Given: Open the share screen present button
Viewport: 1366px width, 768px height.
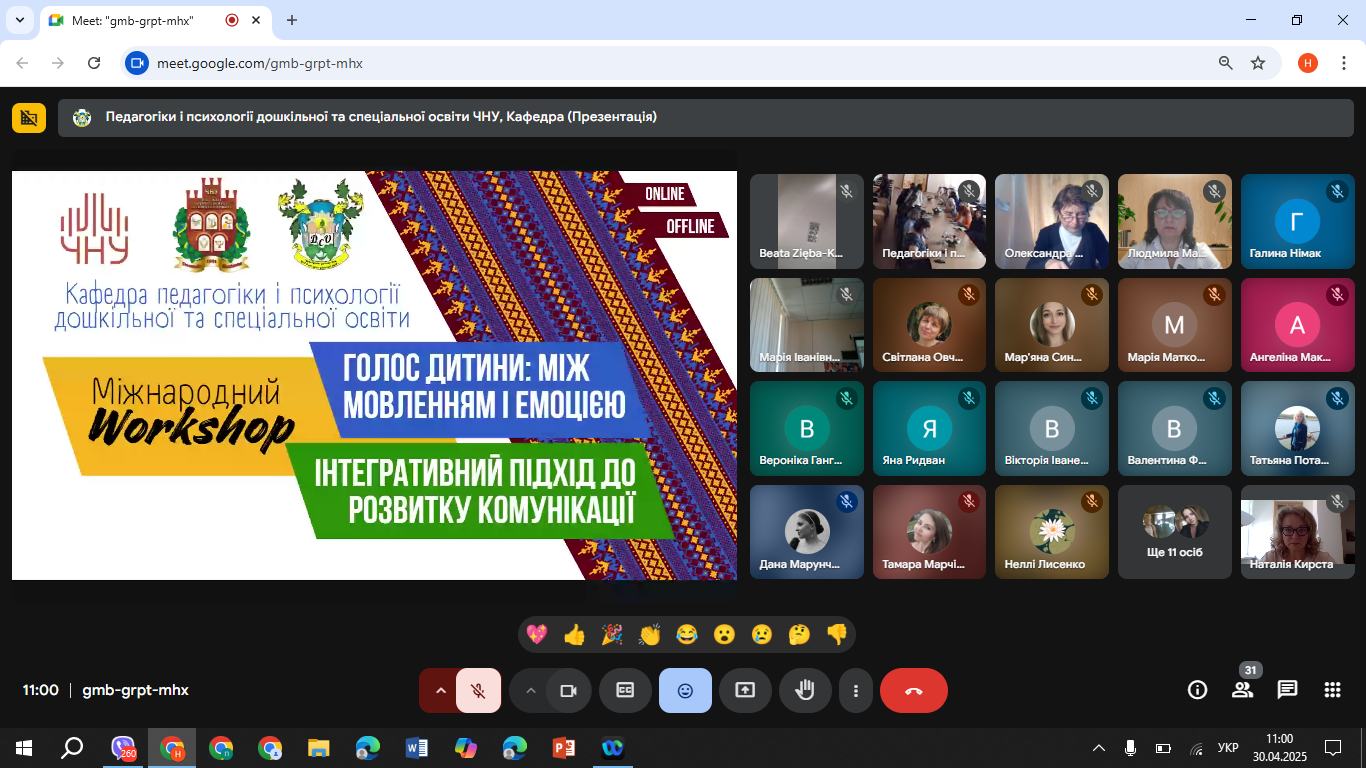Looking at the screenshot, I should tap(745, 690).
